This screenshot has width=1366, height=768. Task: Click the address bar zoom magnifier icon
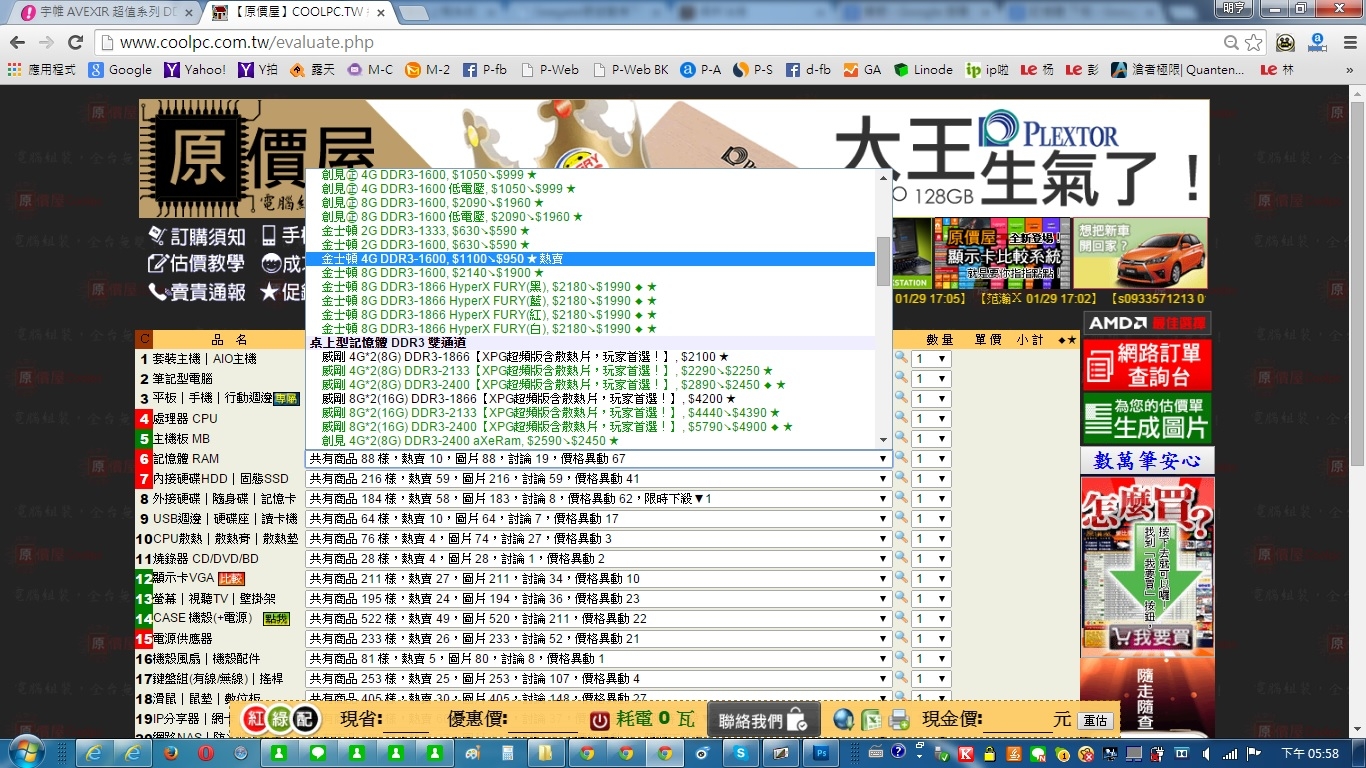pyautogui.click(x=1231, y=43)
